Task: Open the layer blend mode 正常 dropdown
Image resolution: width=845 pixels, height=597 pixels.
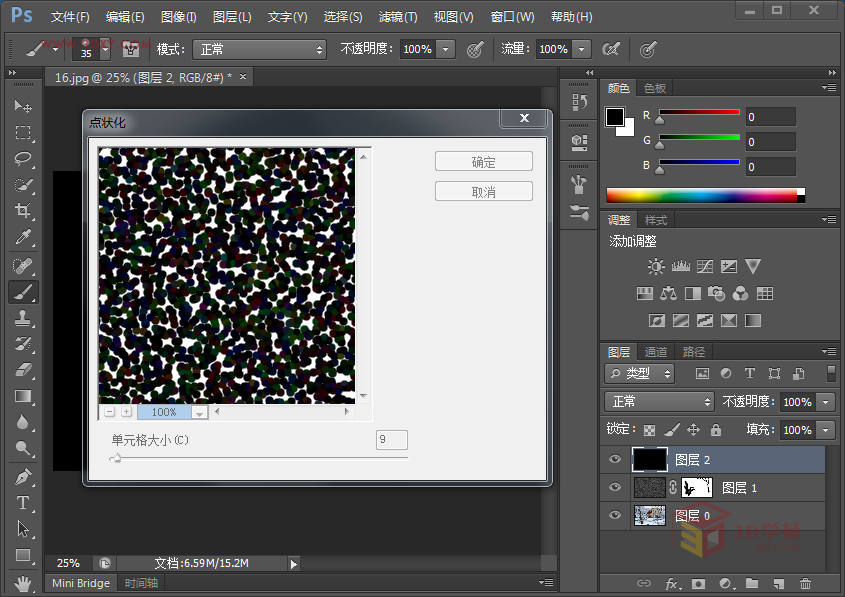Action: coord(658,401)
